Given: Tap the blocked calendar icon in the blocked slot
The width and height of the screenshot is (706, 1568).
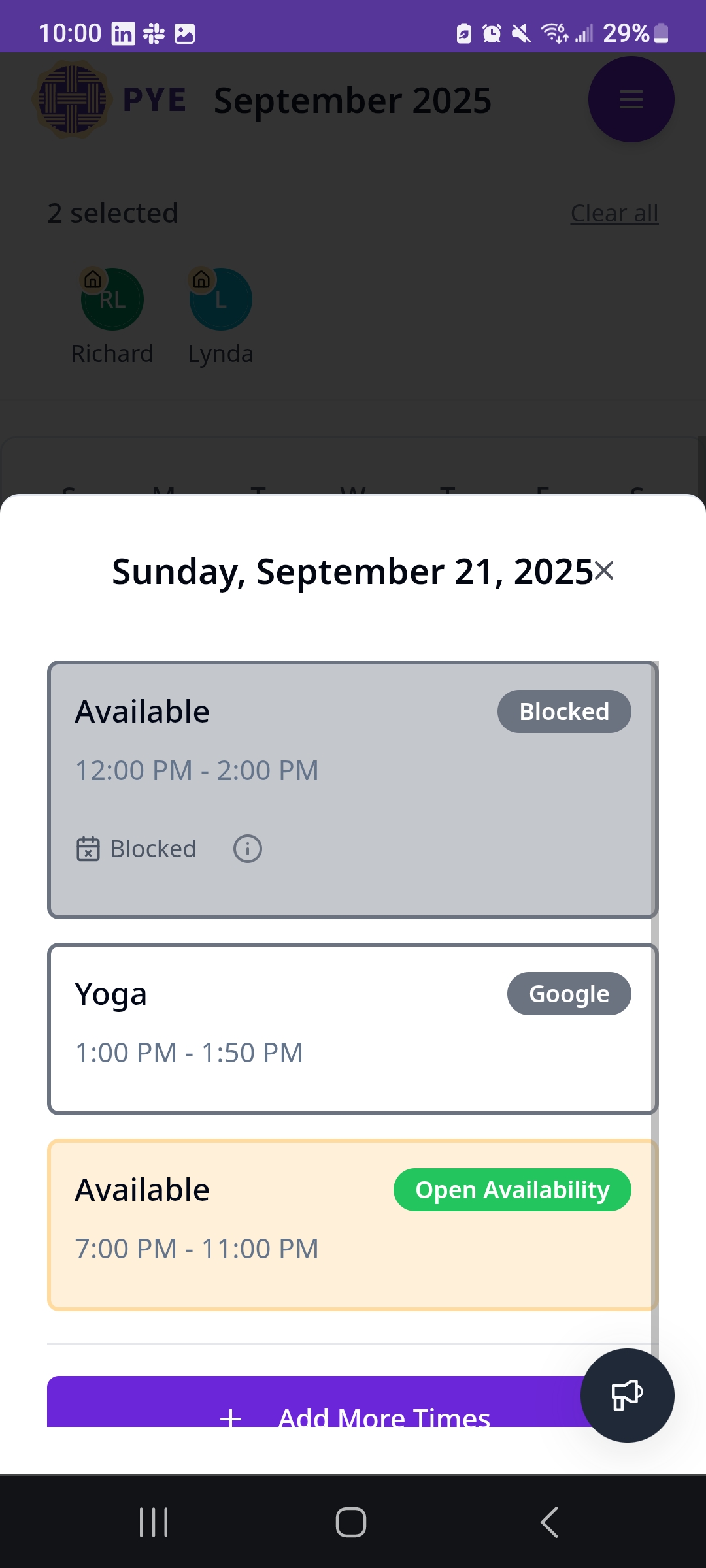Looking at the screenshot, I should click(x=88, y=849).
